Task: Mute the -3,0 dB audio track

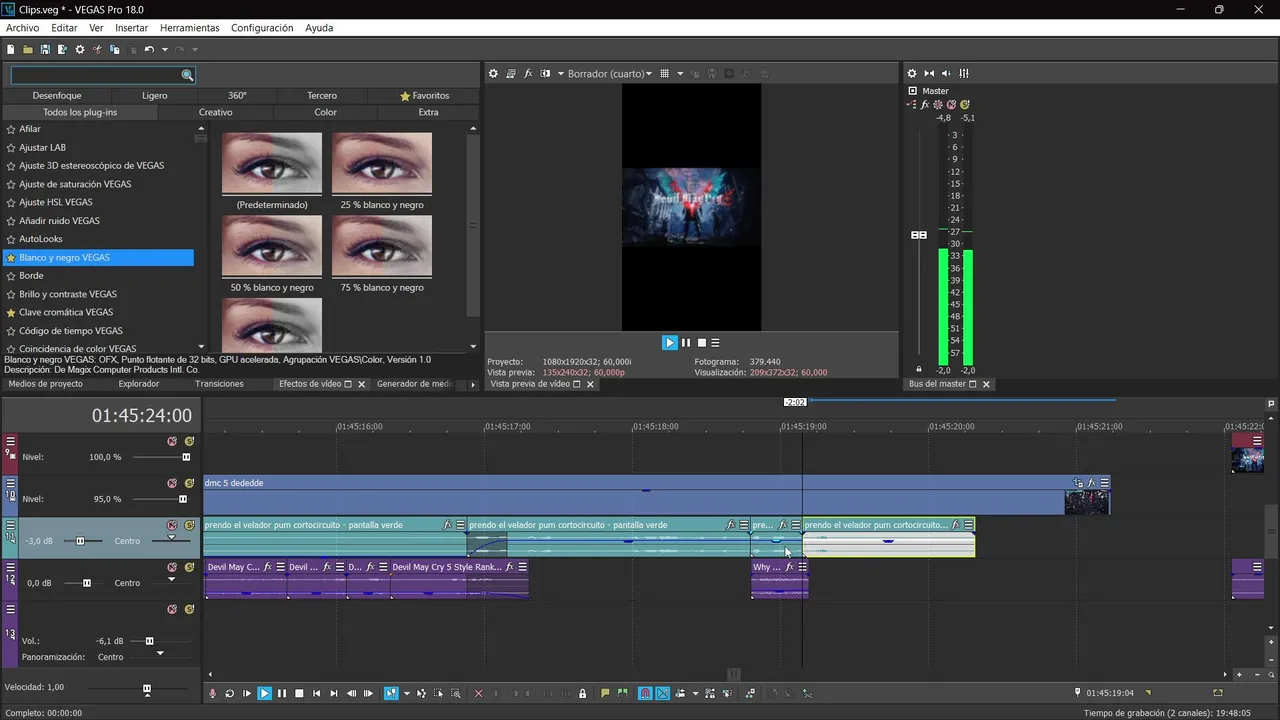Action: [172, 525]
